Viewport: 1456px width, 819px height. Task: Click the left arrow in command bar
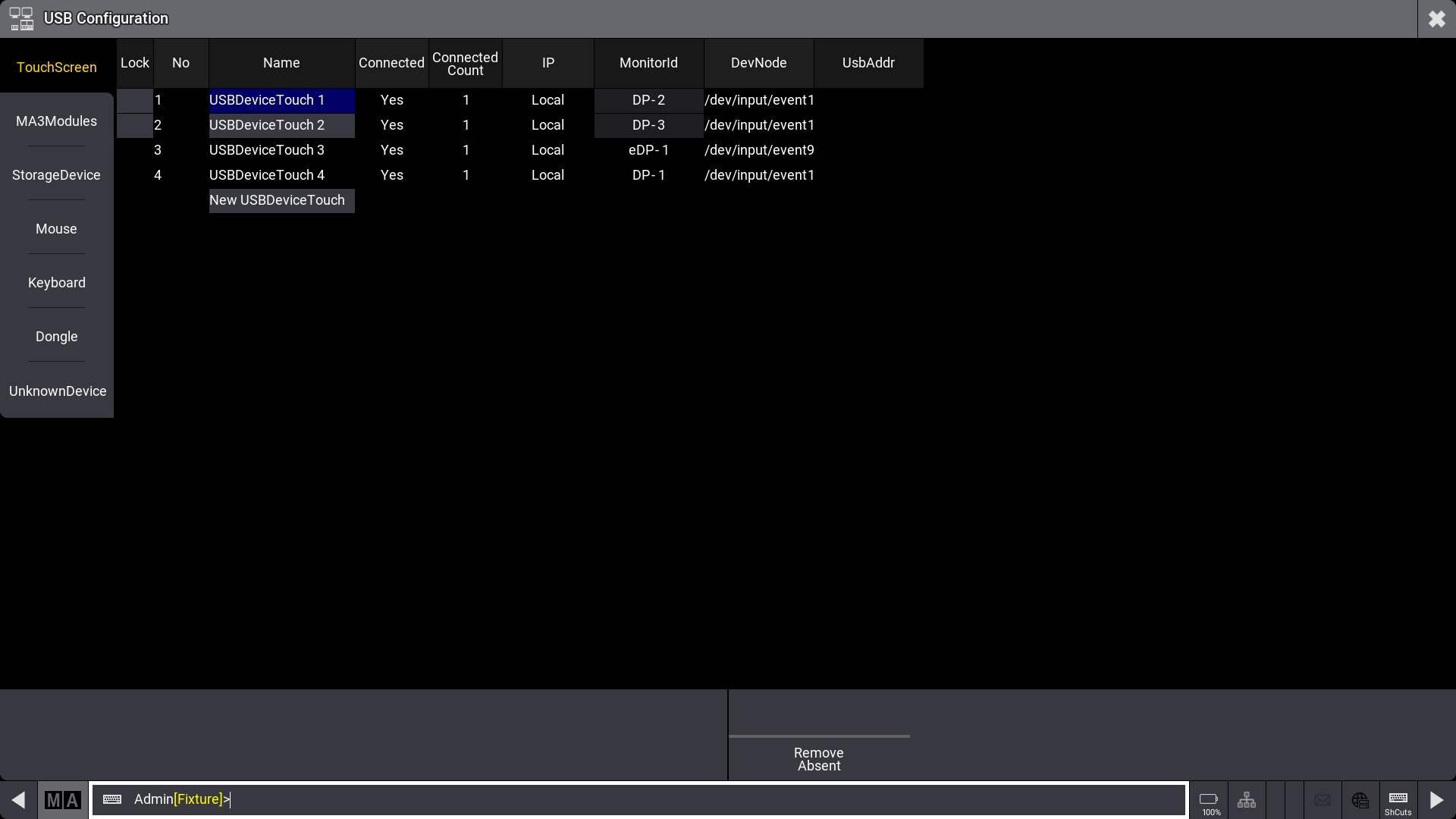click(x=18, y=800)
